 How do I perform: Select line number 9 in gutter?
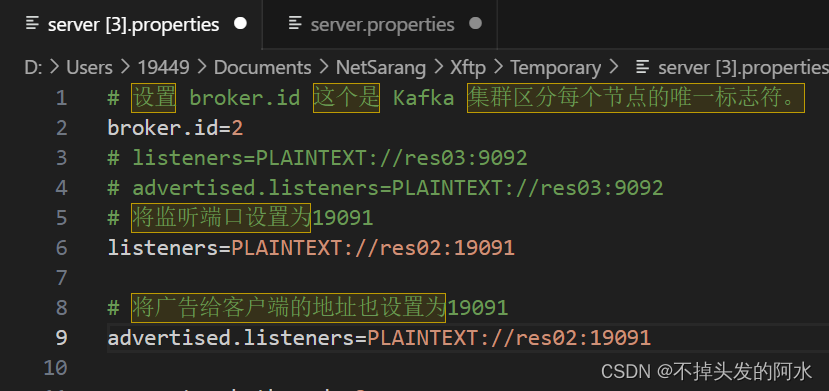pyautogui.click(x=61, y=338)
